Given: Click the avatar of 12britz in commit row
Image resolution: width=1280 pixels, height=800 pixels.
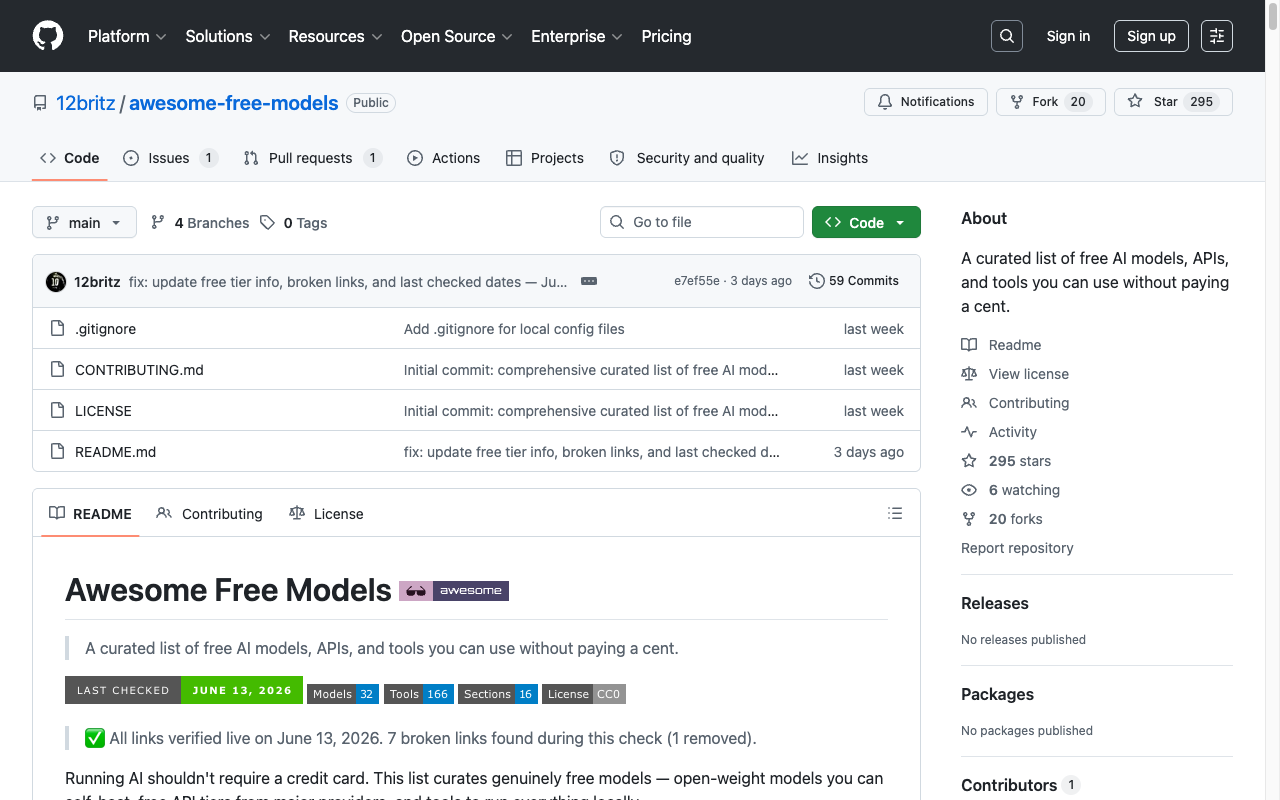Looking at the screenshot, I should click(56, 282).
